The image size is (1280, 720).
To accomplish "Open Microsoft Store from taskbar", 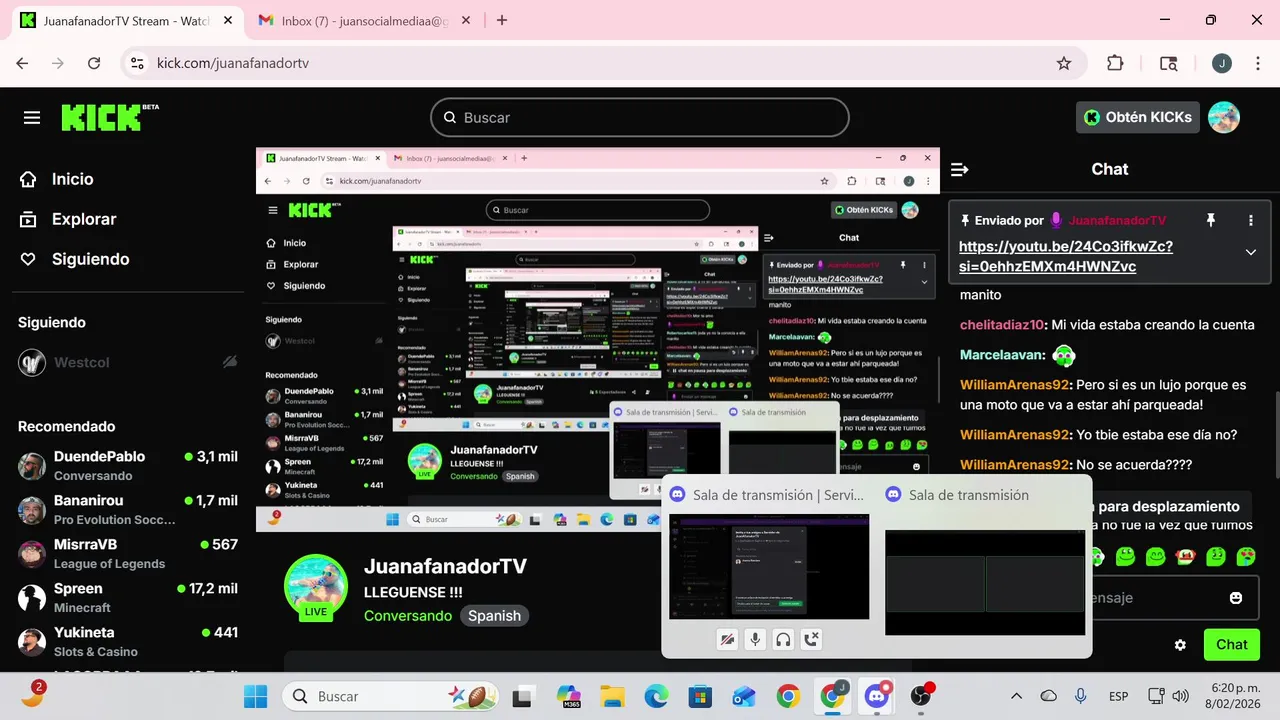I will click(700, 696).
